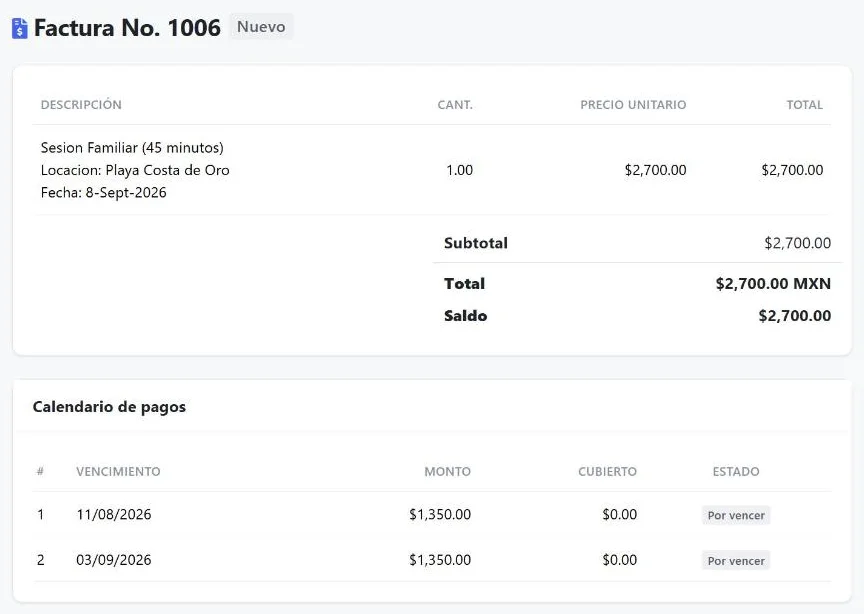Click the Calendario de pagos heading
The width and height of the screenshot is (864, 614).
109,407
